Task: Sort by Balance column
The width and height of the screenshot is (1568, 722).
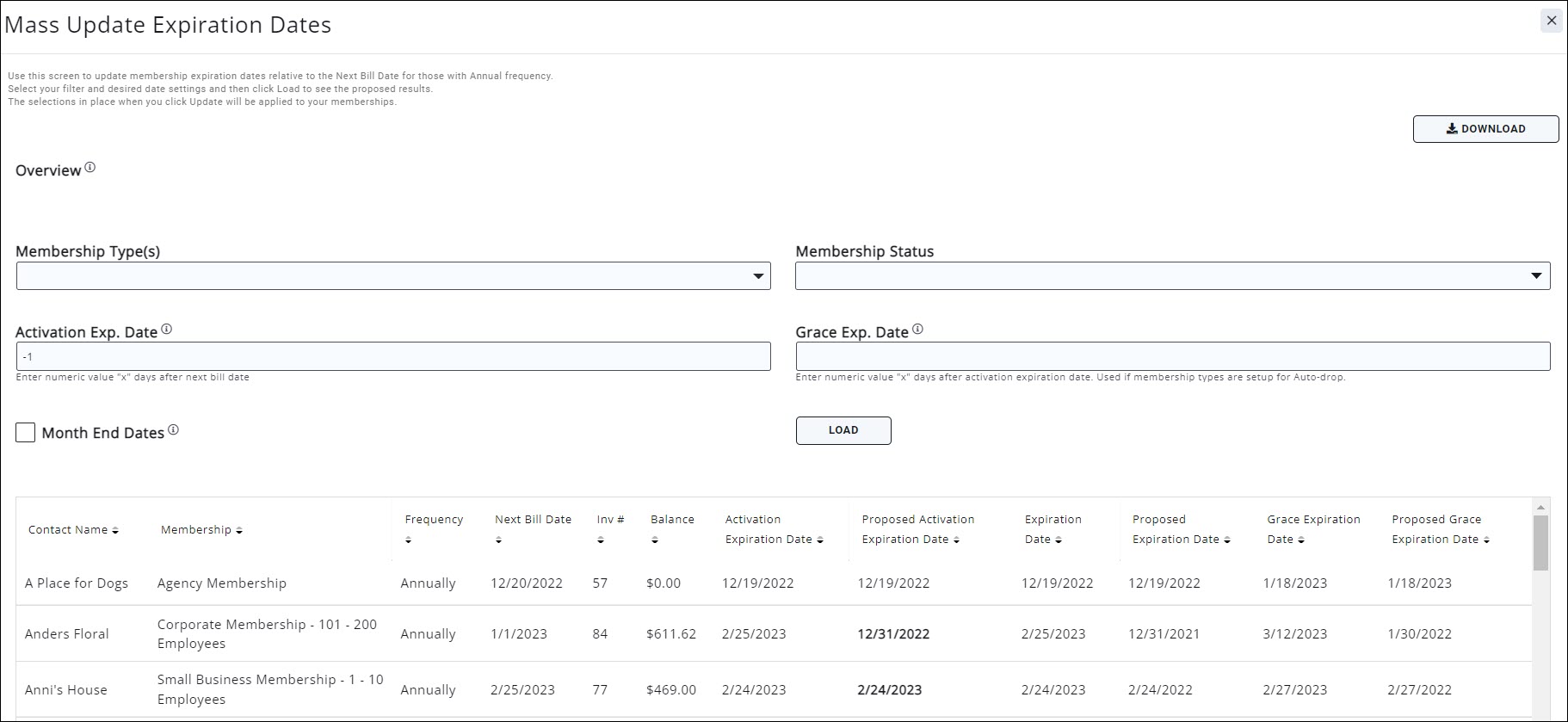Action: pyautogui.click(x=655, y=540)
